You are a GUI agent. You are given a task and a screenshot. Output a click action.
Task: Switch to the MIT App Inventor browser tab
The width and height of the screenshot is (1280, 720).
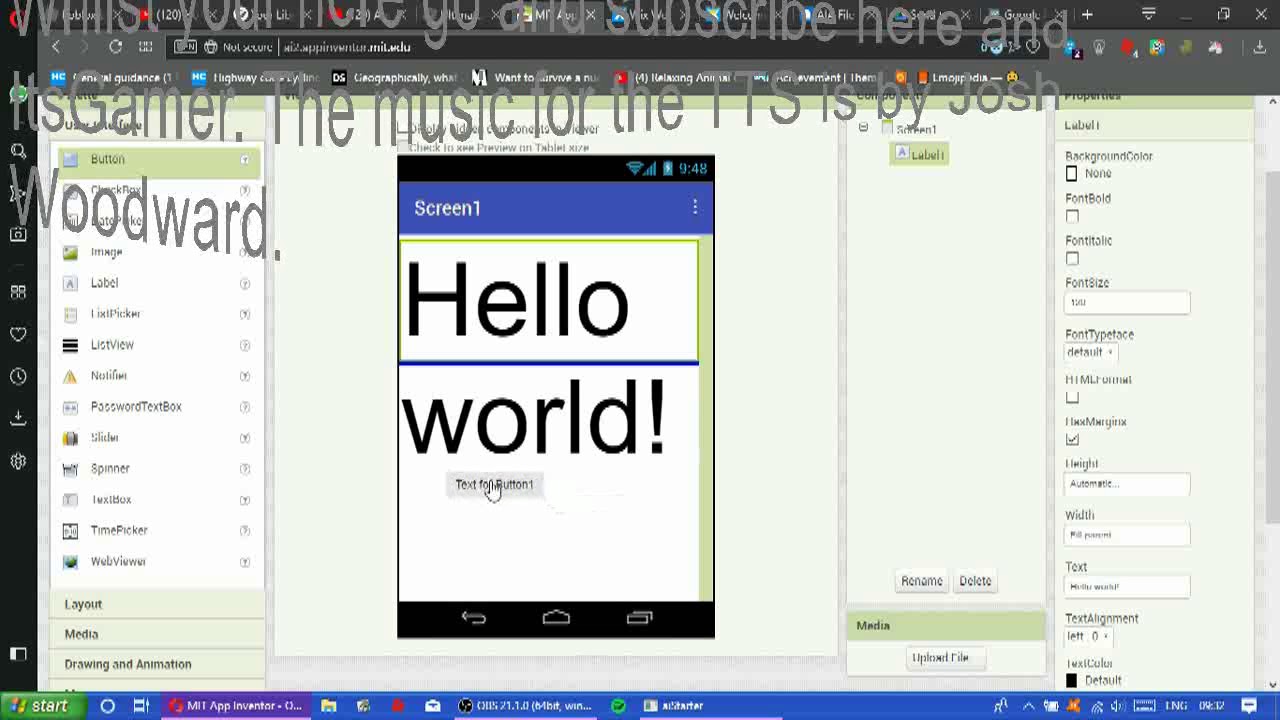point(556,15)
